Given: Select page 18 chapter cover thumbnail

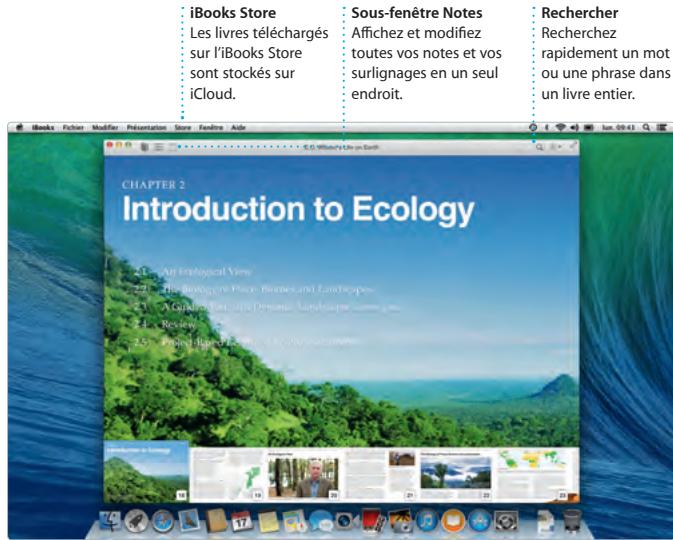Looking at the screenshot, I should pyautogui.click(x=146, y=471).
